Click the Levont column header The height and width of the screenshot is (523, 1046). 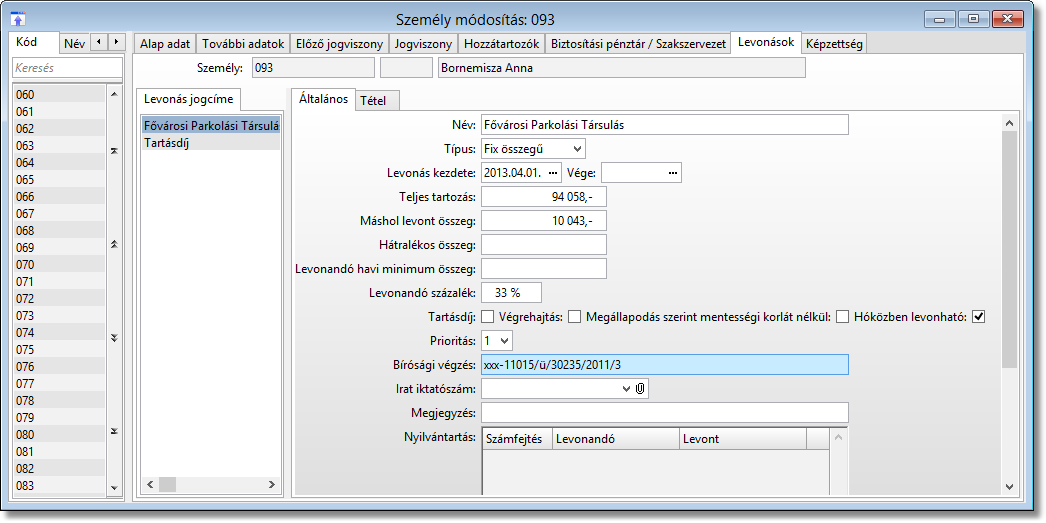click(743, 439)
